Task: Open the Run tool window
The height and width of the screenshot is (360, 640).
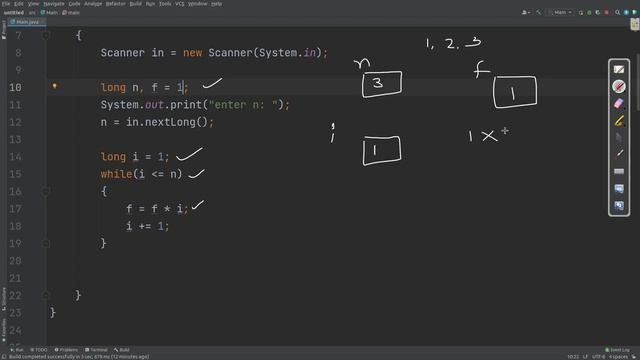Action: [x=17, y=350]
